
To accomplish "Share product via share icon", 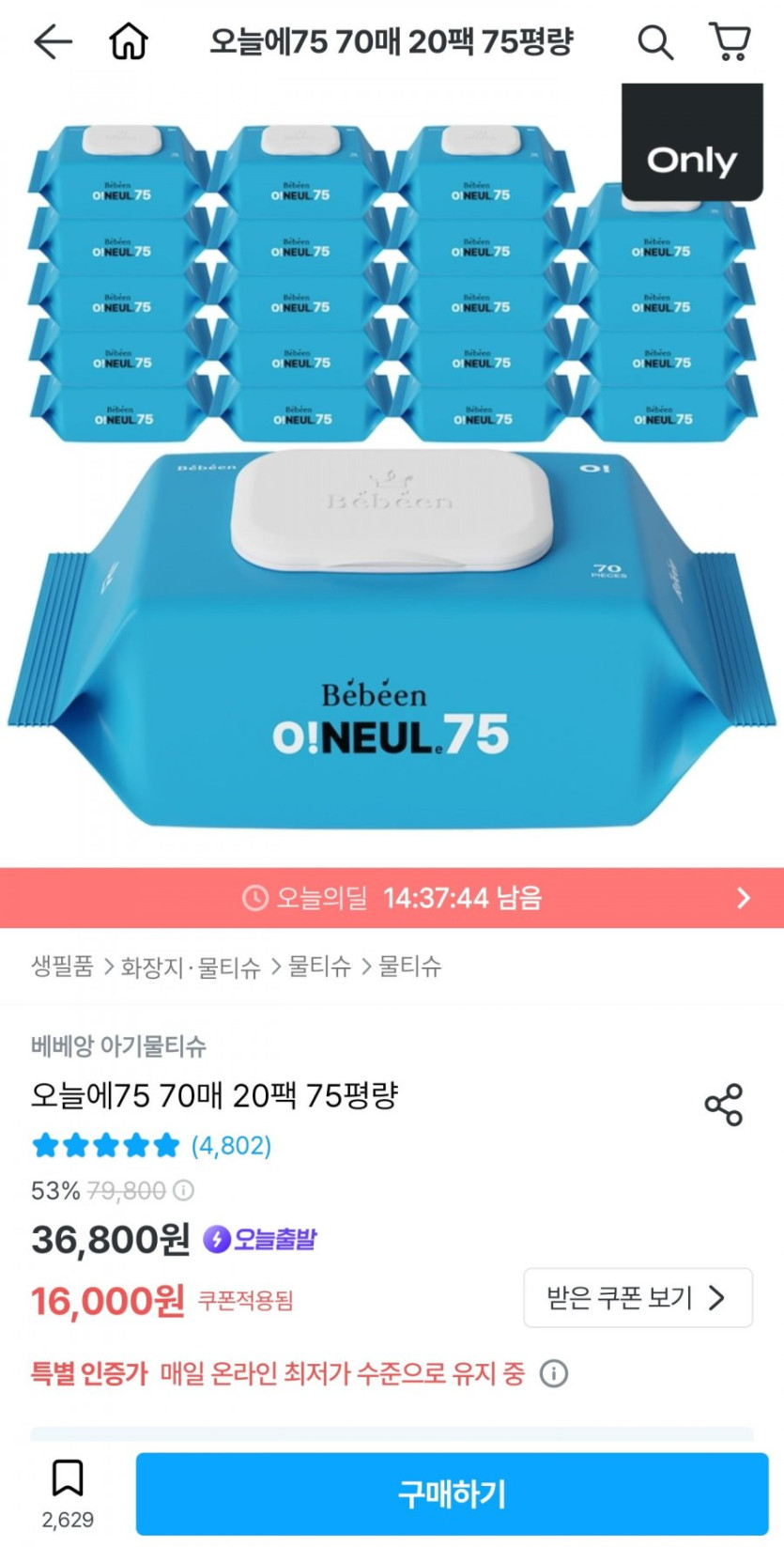I will (724, 1105).
